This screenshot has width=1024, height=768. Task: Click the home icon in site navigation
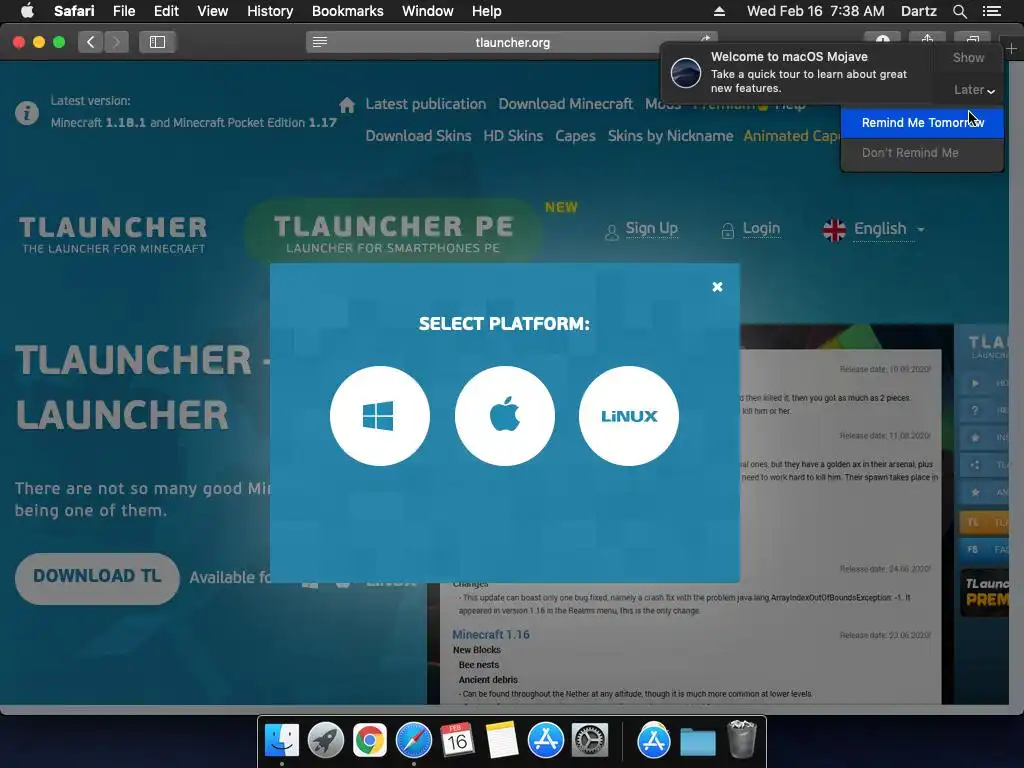click(x=347, y=104)
